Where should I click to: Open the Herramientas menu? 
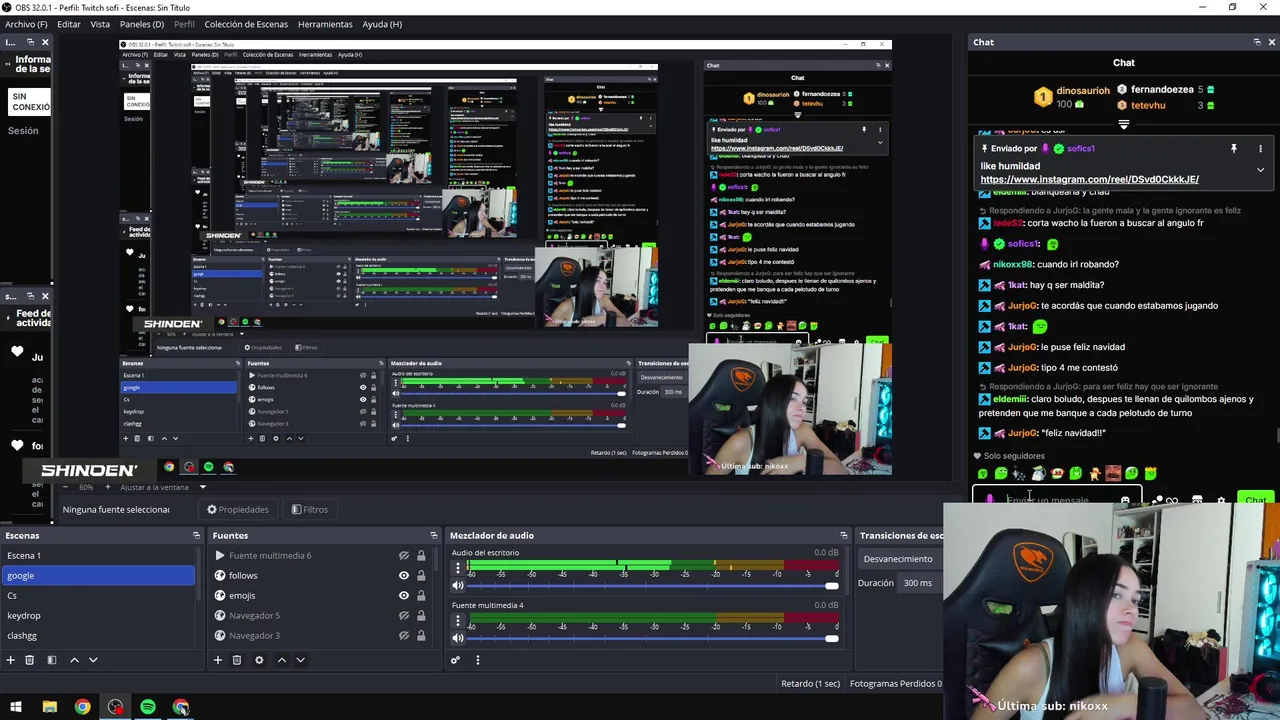pos(325,24)
